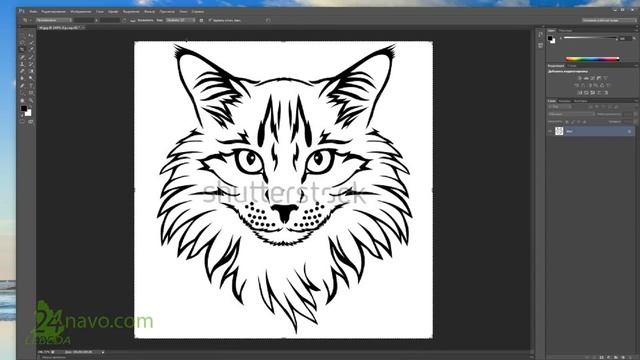Toggle lock position in Layers panel
Viewport: 640px width, 360px height.
[579, 122]
